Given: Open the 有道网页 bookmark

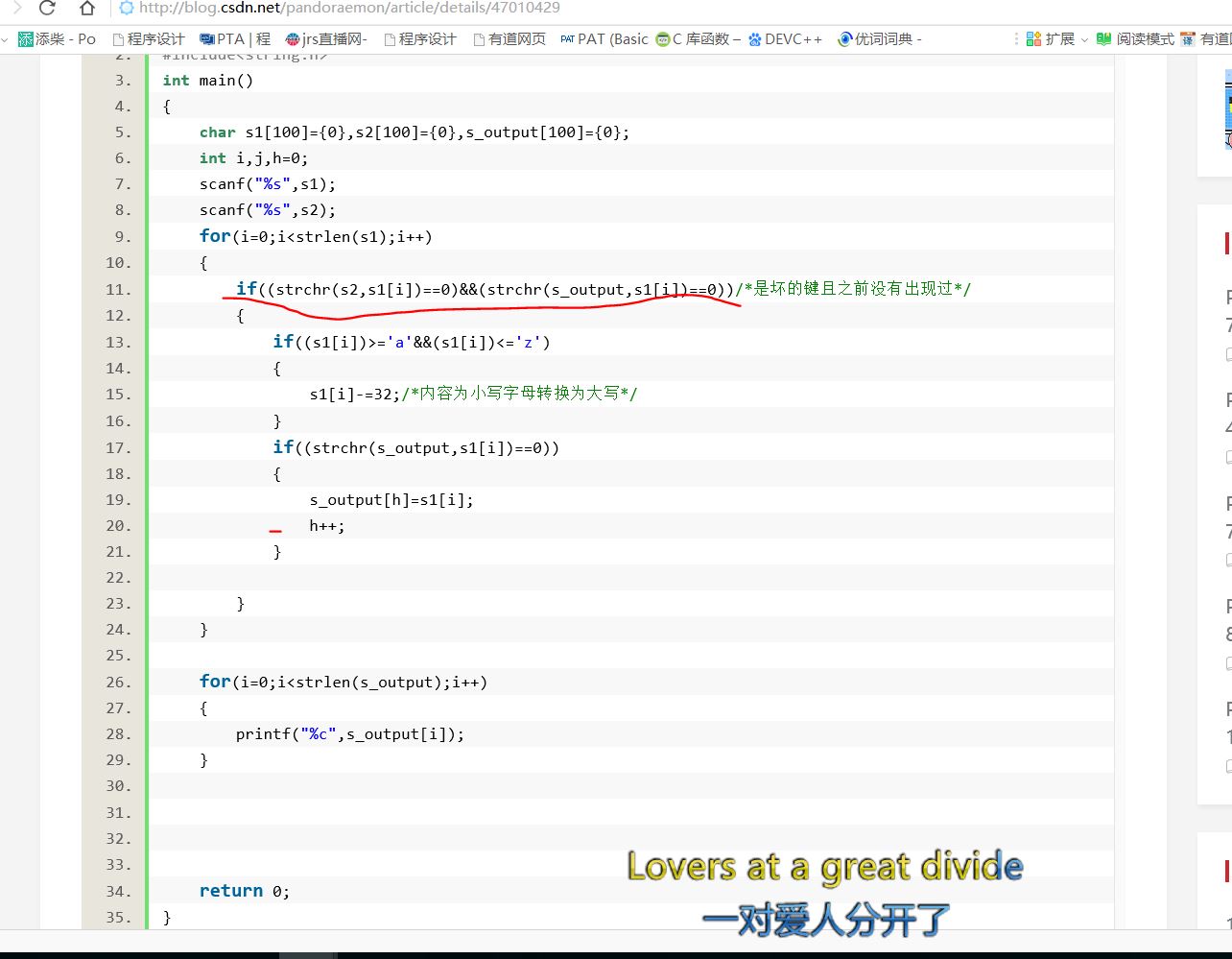Looking at the screenshot, I should (509, 39).
